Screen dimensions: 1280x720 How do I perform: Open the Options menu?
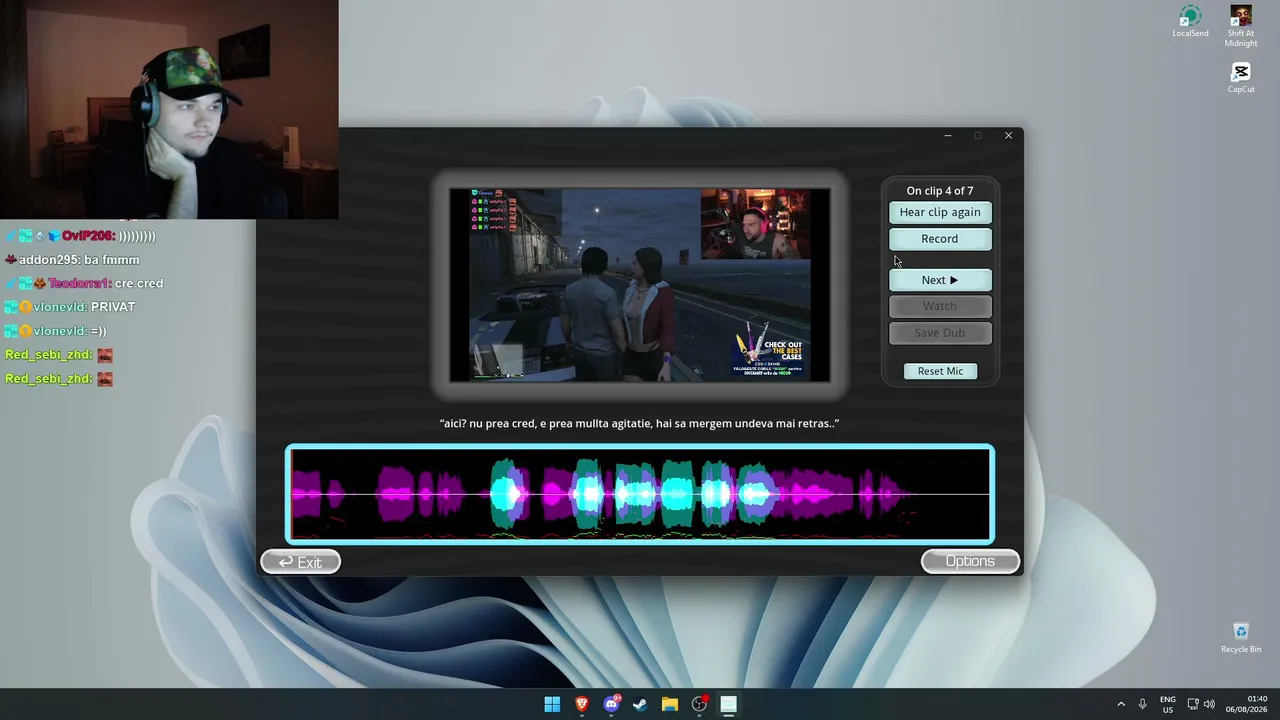pyautogui.click(x=970, y=561)
